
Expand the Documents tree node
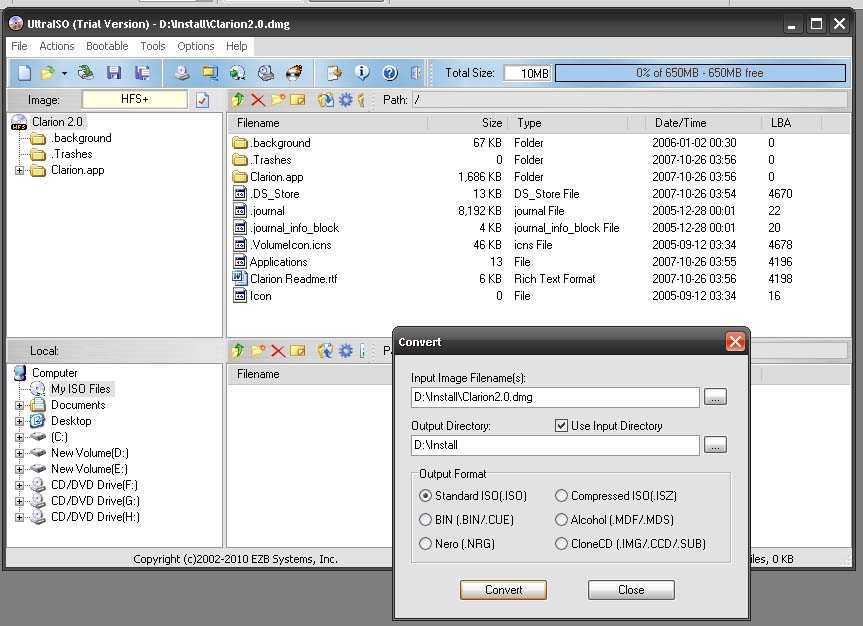19,405
